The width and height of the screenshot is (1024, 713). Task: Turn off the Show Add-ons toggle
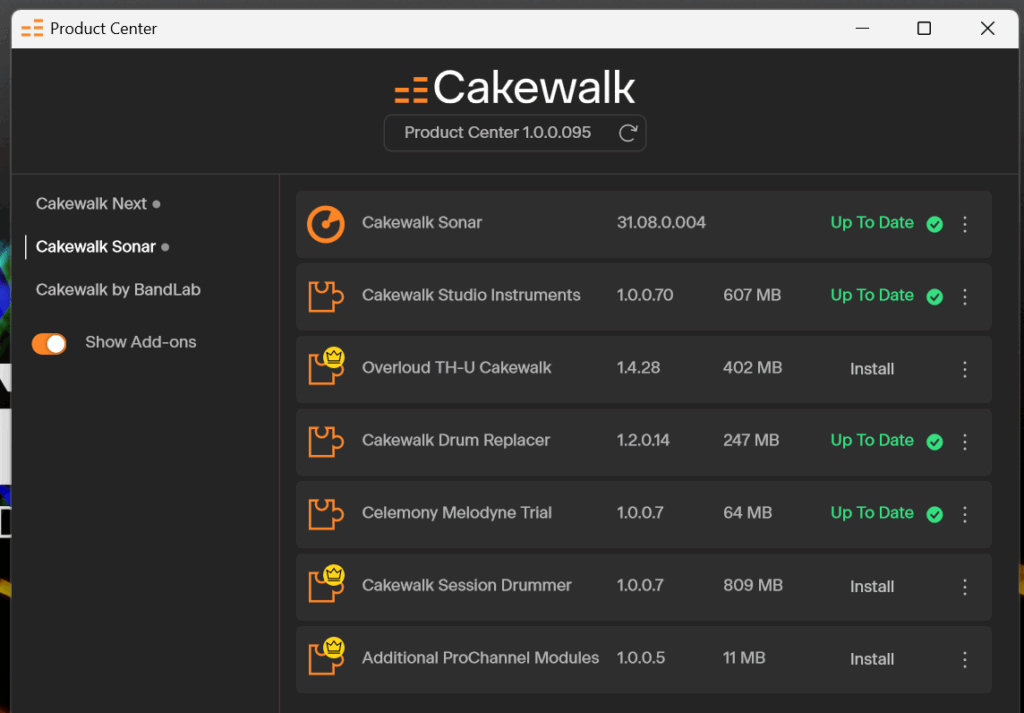click(49, 343)
